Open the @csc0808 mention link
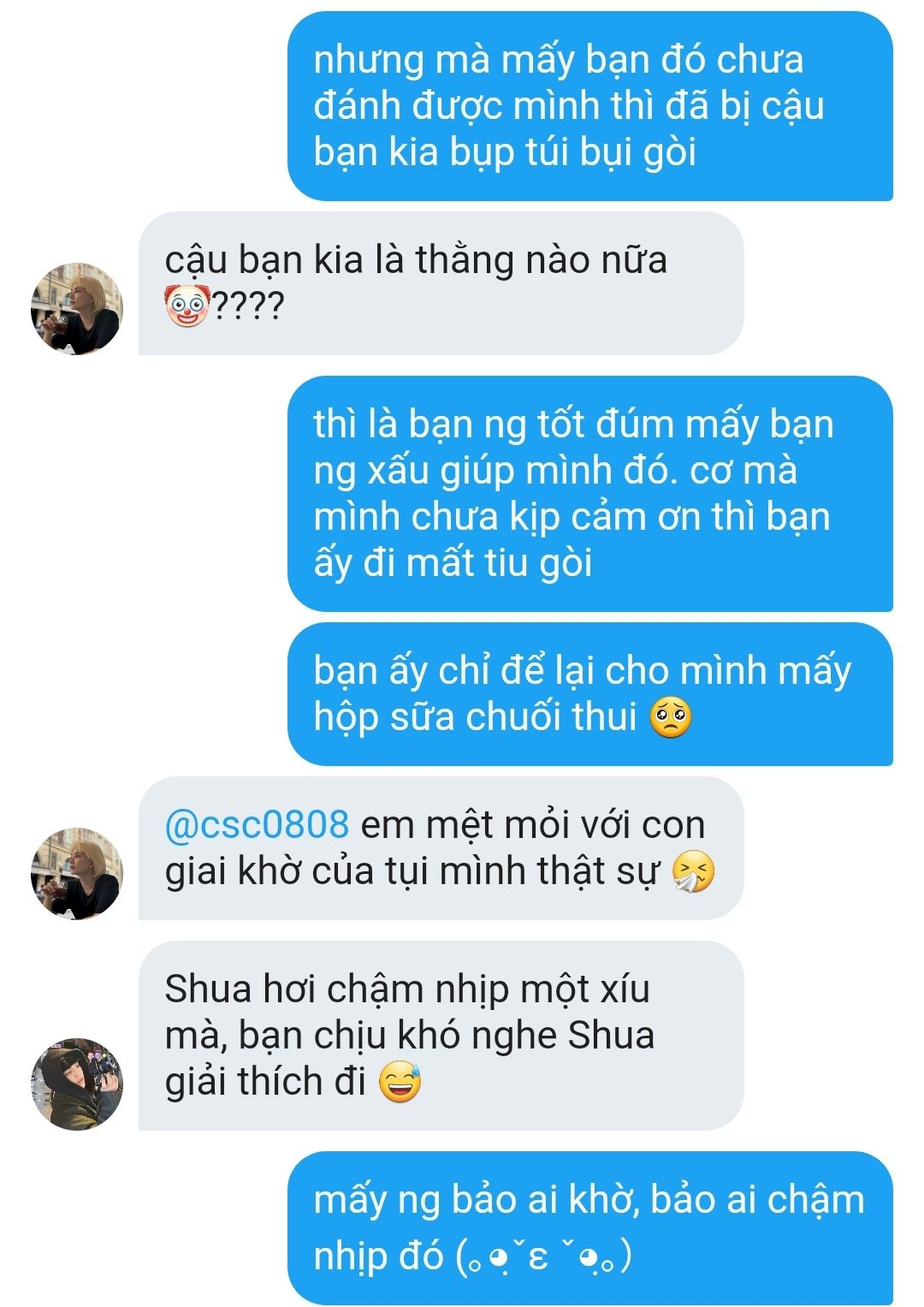This screenshot has width=924, height=1307. tap(257, 825)
